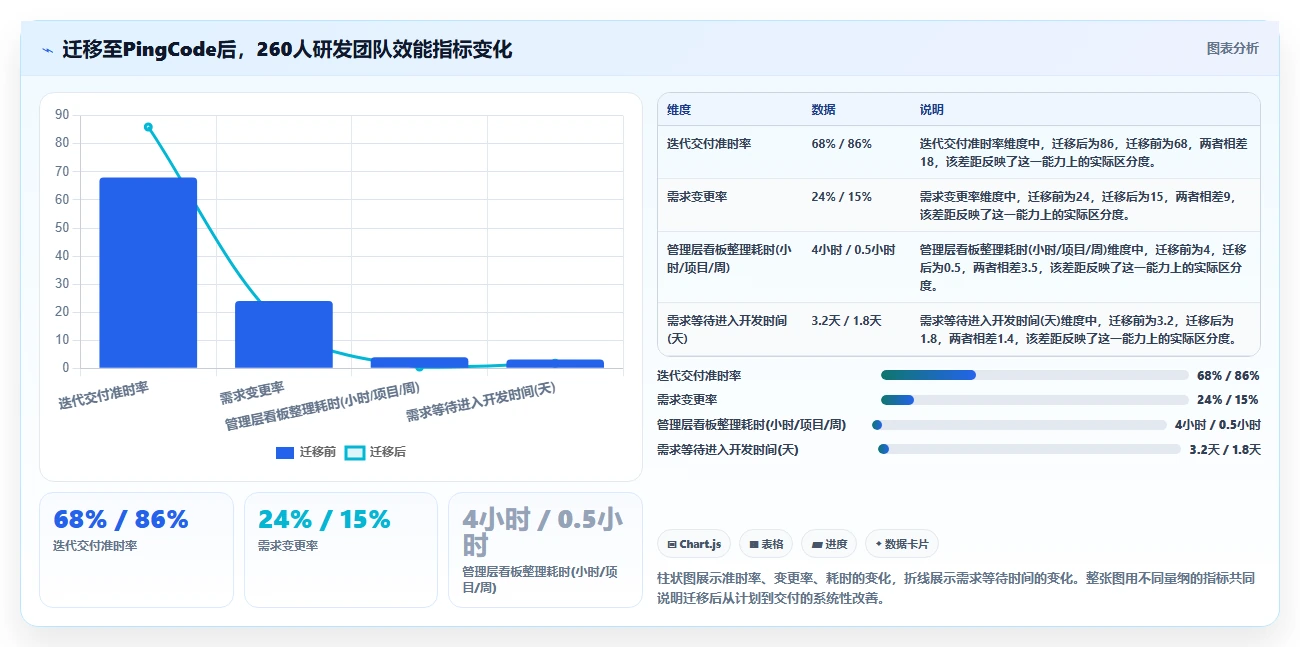Click y-axis label 90
Viewport: 1300px width, 647px height.
[x=62, y=115]
